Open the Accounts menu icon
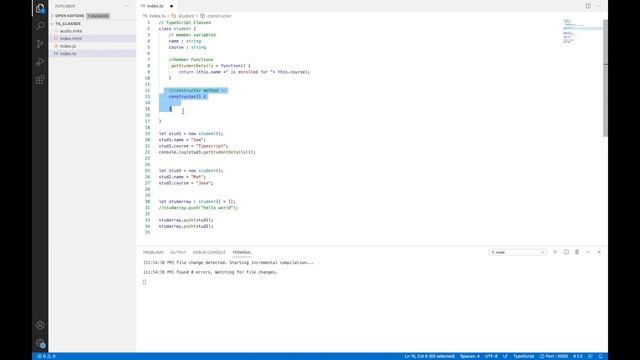This screenshot has height=360, width=640. 40,325
